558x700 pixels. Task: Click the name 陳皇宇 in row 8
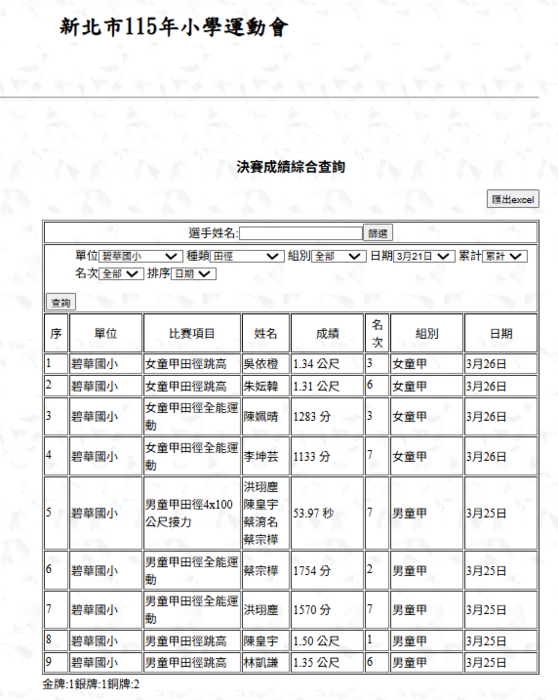click(x=261, y=641)
